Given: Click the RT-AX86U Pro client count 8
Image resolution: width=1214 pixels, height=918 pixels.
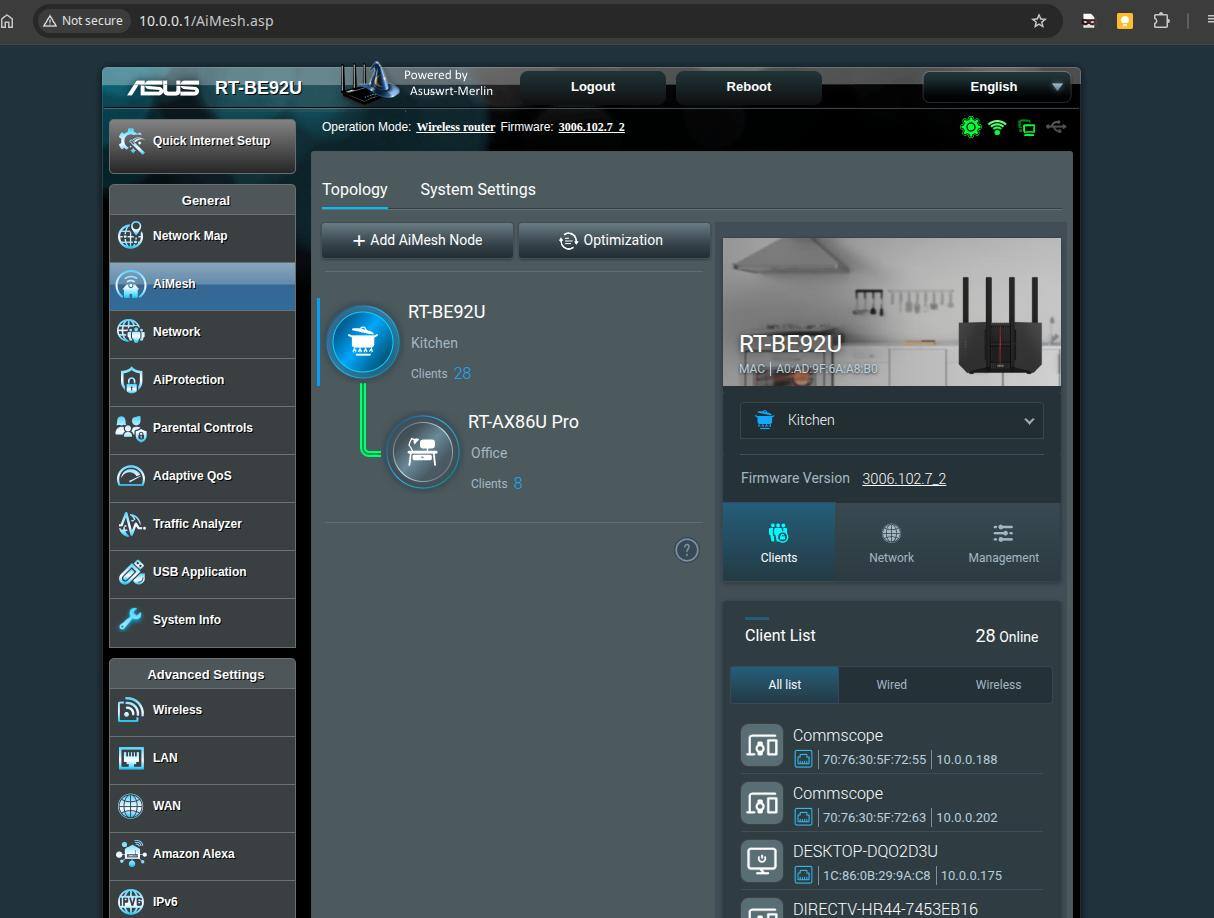Looking at the screenshot, I should pyautogui.click(x=518, y=483).
